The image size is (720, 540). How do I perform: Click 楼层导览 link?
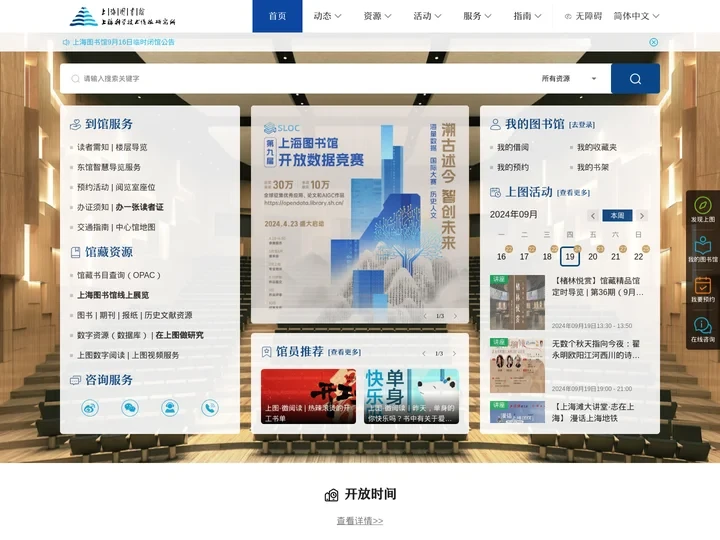(x=131, y=147)
